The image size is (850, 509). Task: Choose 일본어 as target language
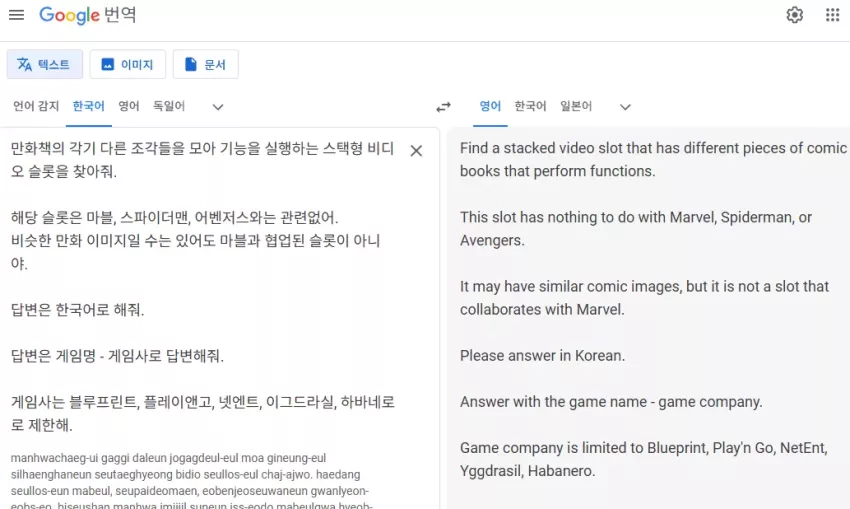click(576, 106)
